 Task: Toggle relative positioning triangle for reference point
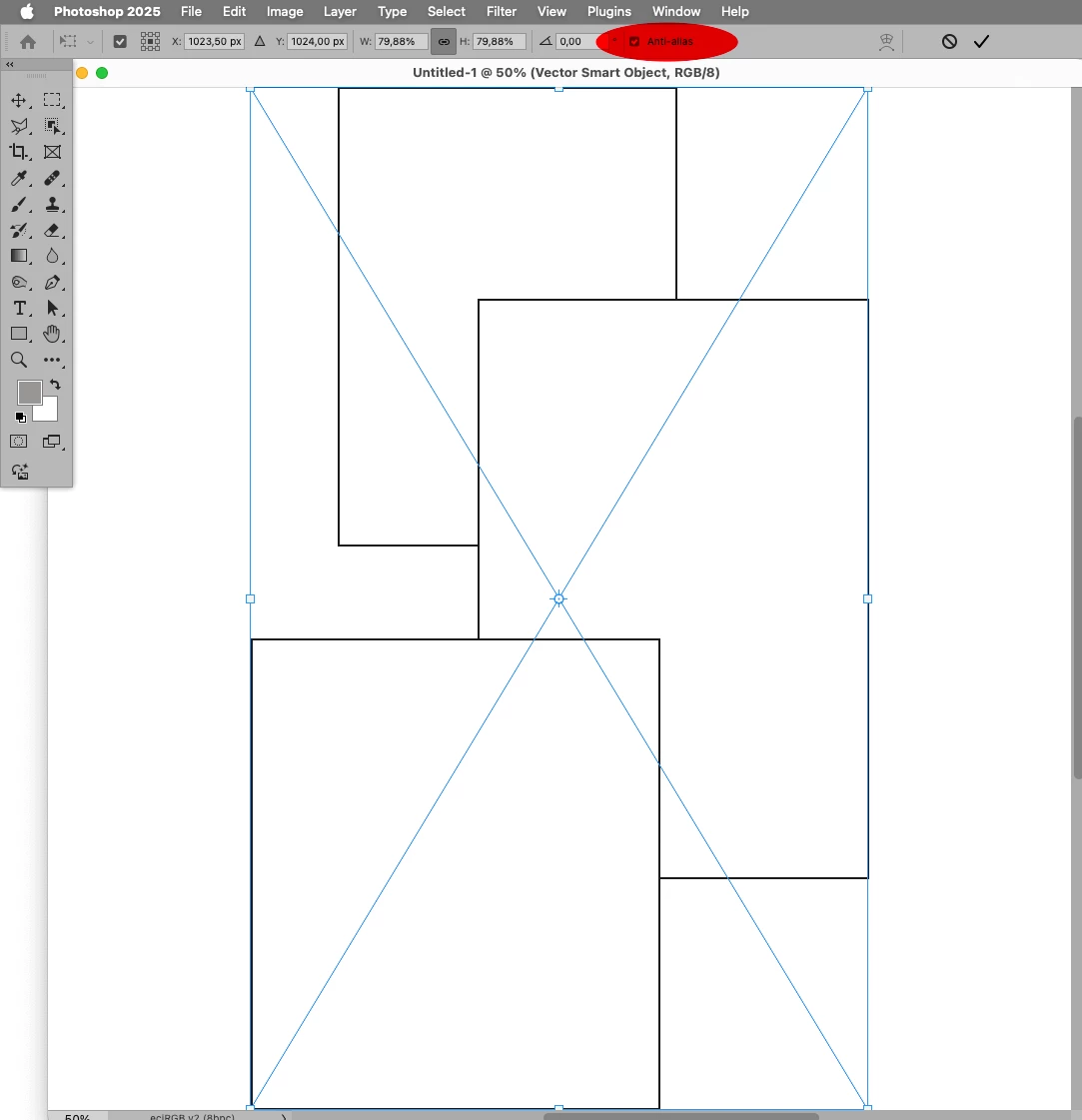(x=260, y=41)
